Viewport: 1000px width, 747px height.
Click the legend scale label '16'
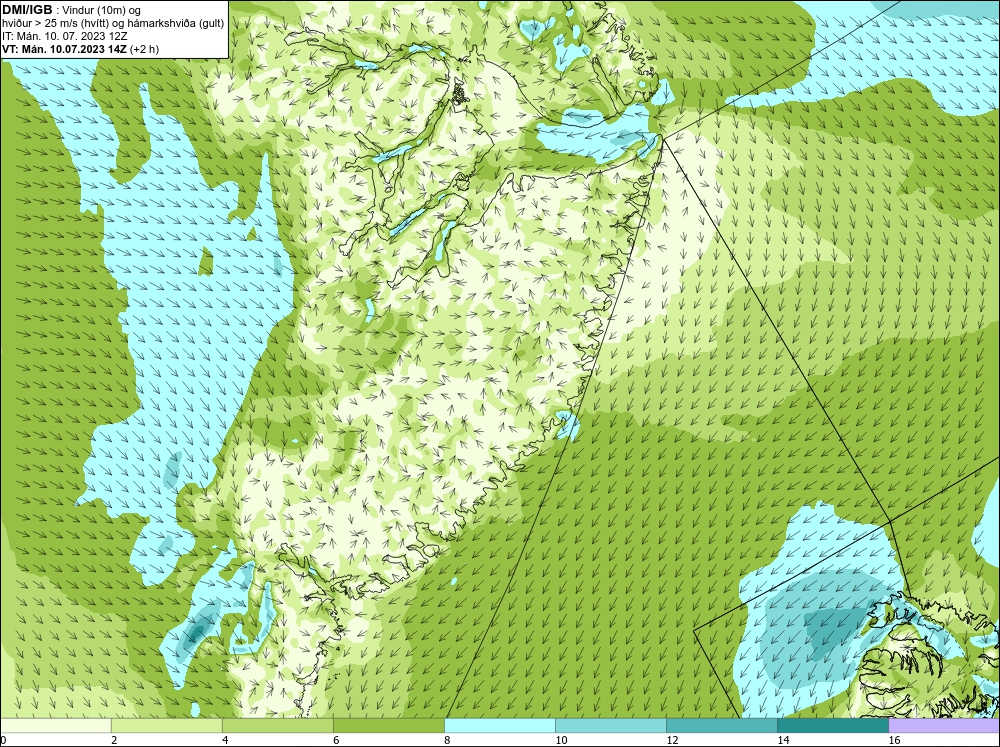click(x=894, y=740)
